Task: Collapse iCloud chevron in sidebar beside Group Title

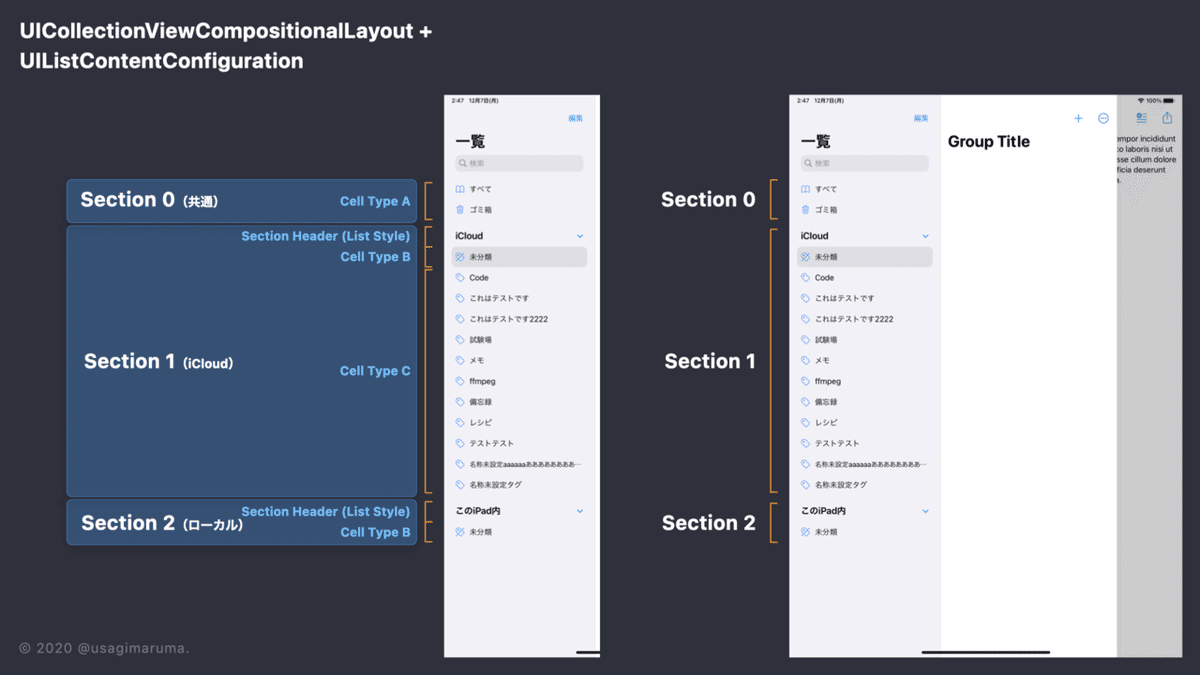Action: pyautogui.click(x=925, y=236)
